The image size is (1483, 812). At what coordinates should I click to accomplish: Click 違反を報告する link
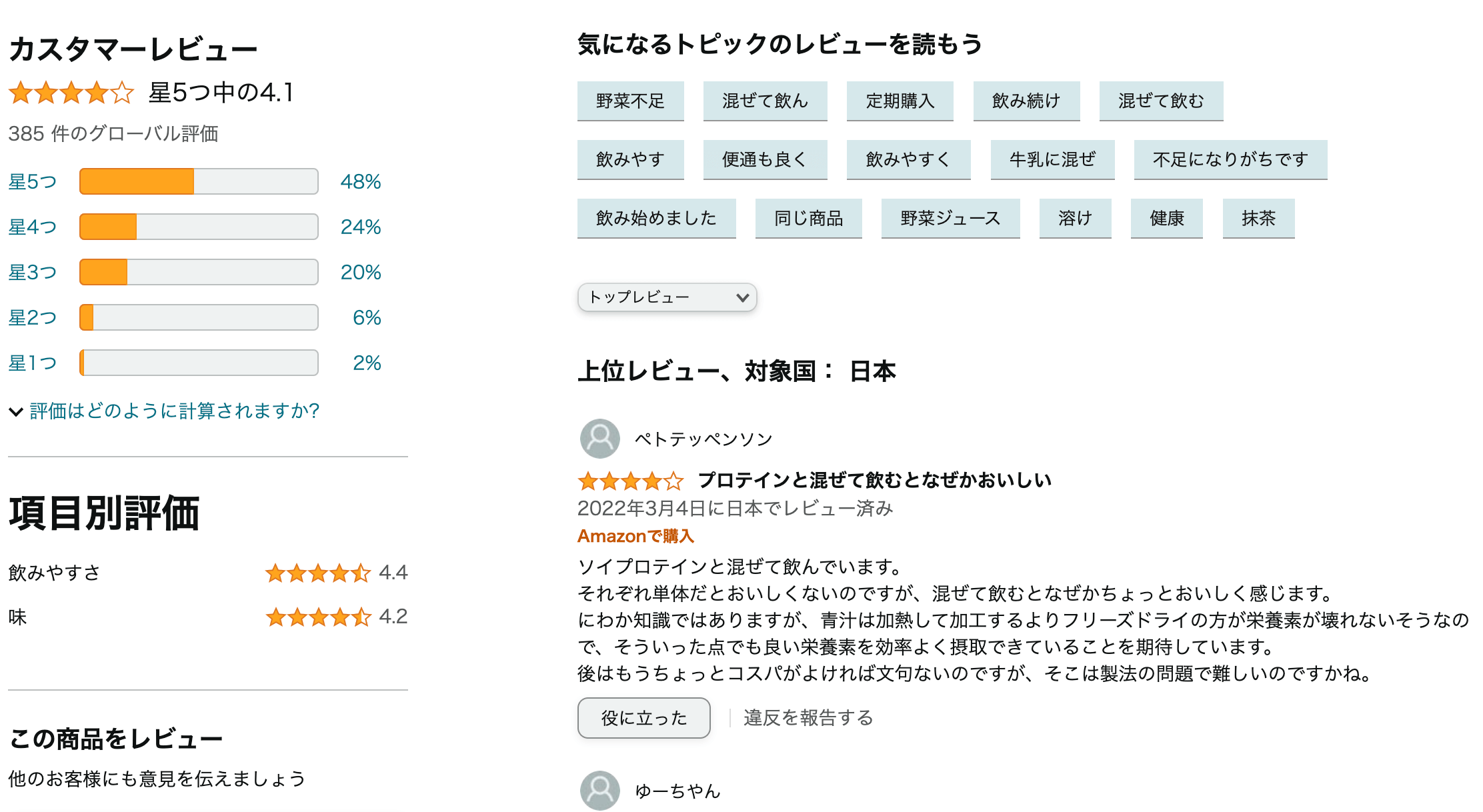click(x=808, y=718)
